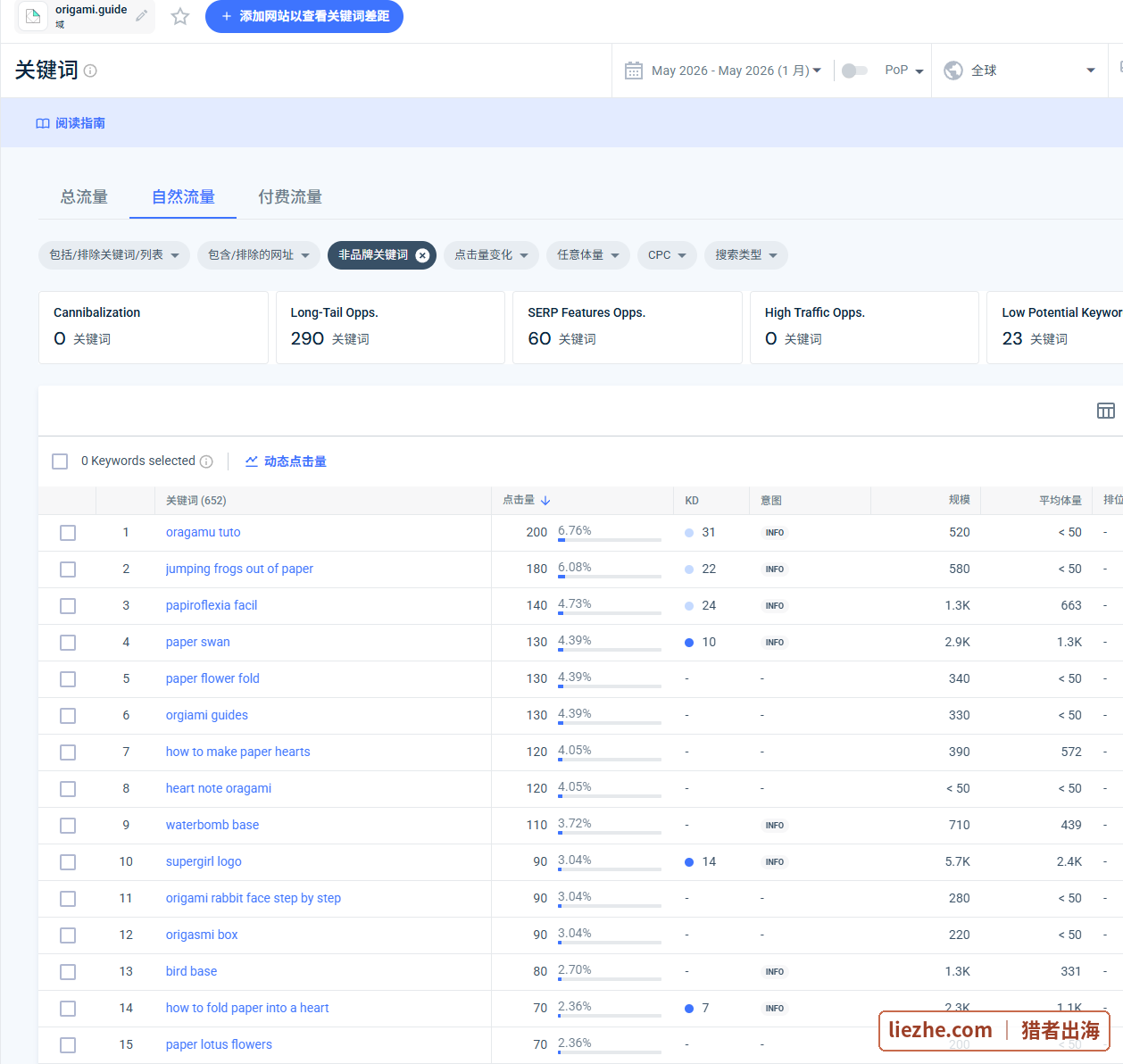Screen dimensions: 1123x1064
Task: Switch to the 付费流量 tab
Action: click(290, 196)
